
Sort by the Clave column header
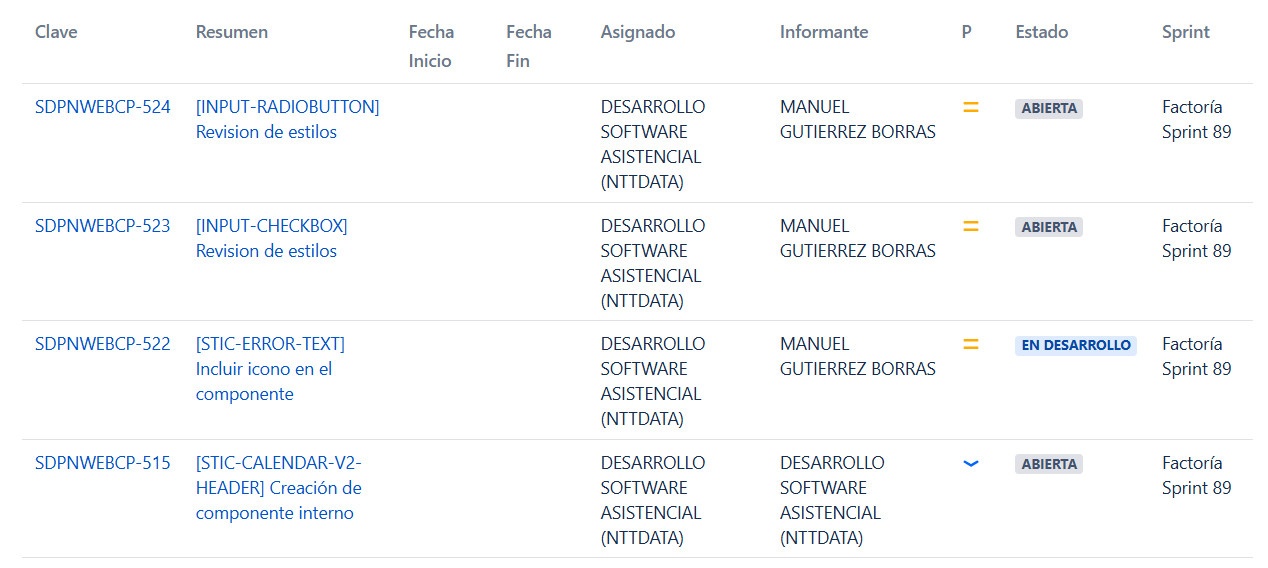click(56, 32)
